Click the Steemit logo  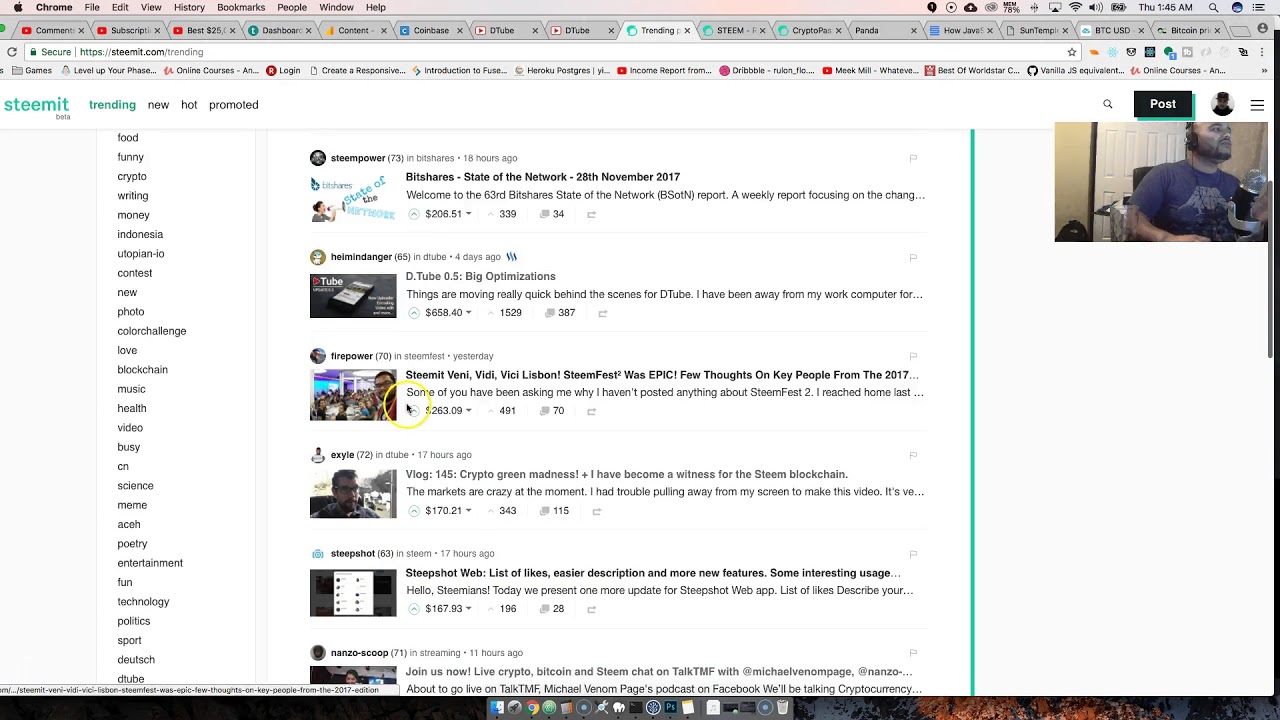point(36,106)
